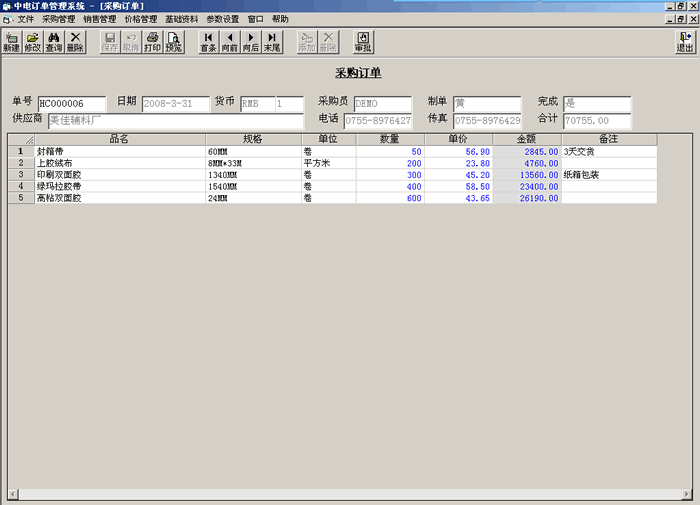The width and height of the screenshot is (700, 505).
Task: Click the 上胶绒布 product name cell
Action: [120, 163]
